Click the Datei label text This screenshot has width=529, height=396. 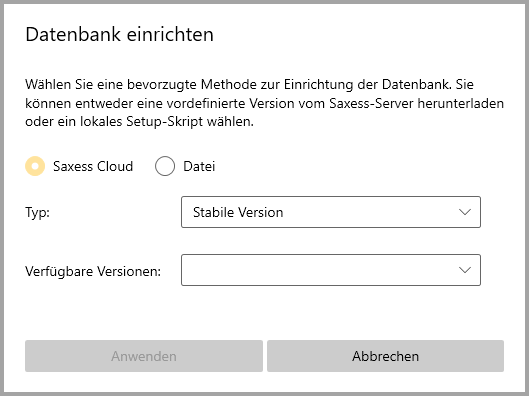pyautogui.click(x=199, y=166)
